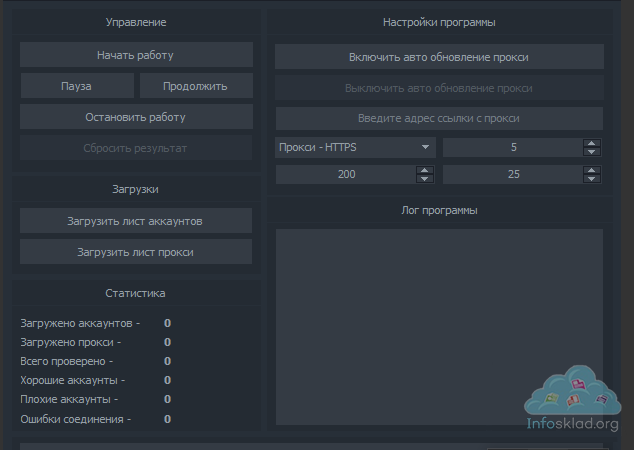Decrease the spinner value showing 25
The width and height of the screenshot is (634, 450).
[592, 180]
